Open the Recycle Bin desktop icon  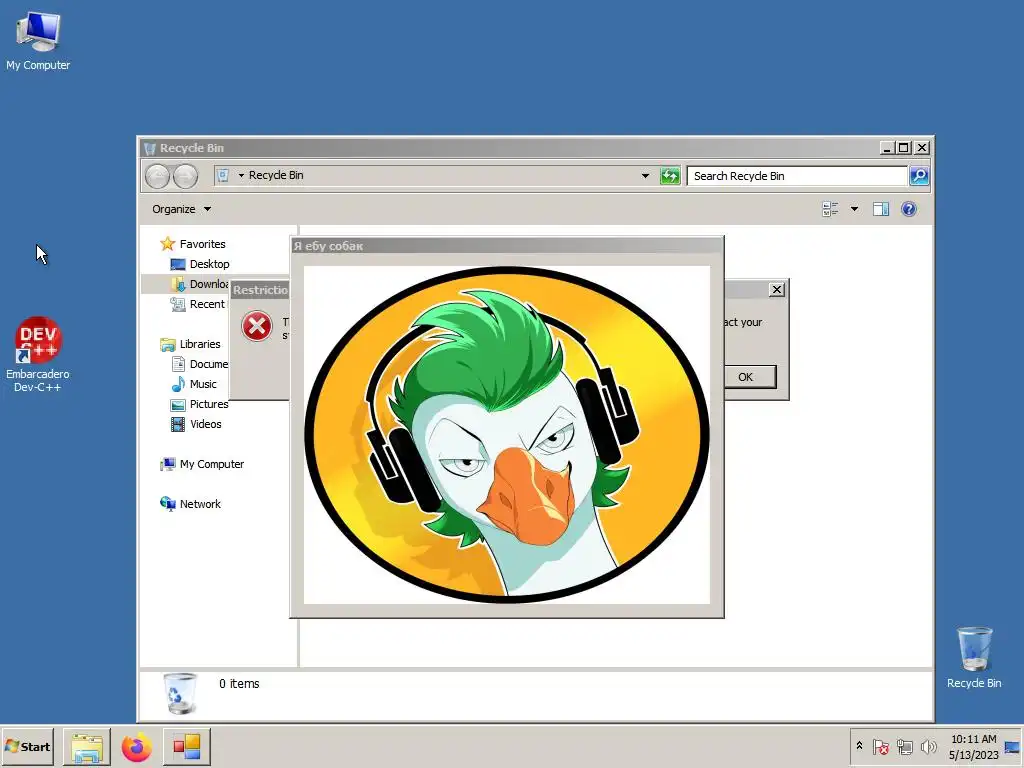(974, 658)
